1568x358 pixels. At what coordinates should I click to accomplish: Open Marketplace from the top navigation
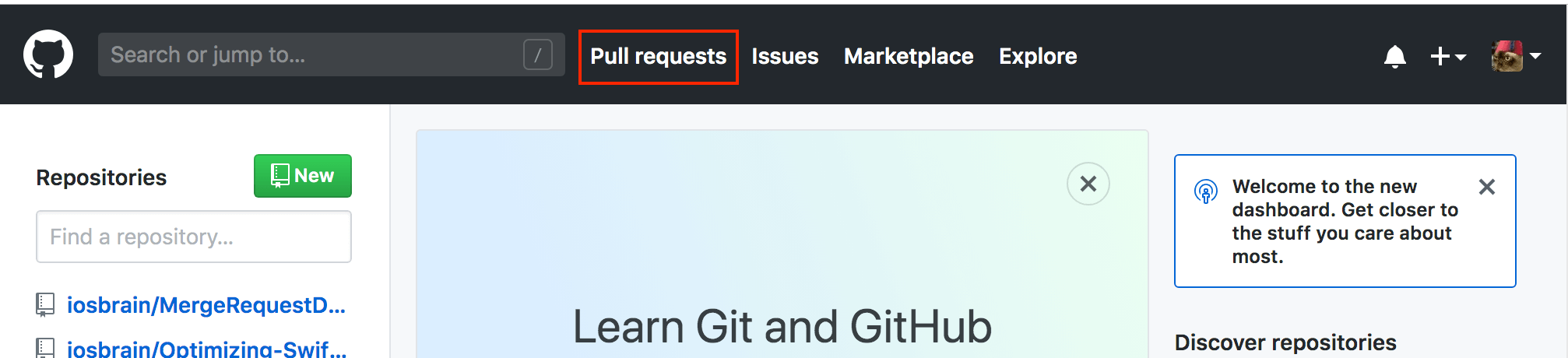pyautogui.click(x=909, y=56)
